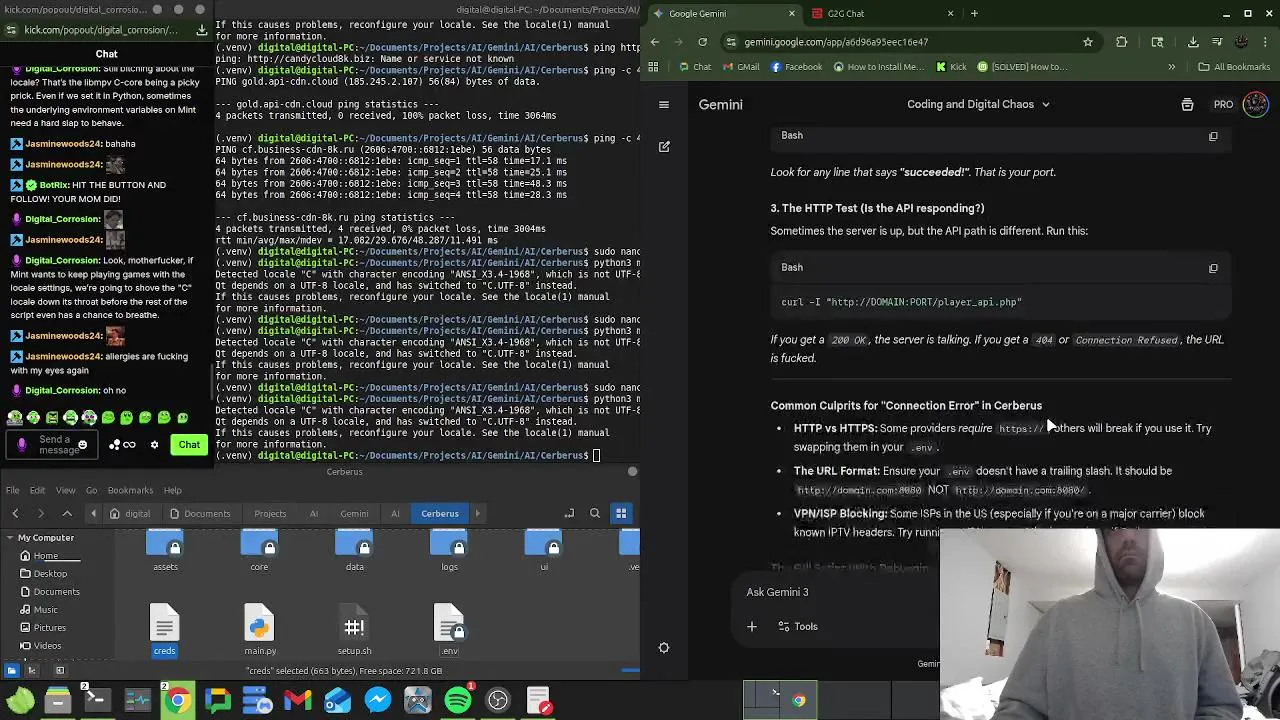Open the terminal from the taskbar
Screen dimensions: 1280x720
coord(97,700)
